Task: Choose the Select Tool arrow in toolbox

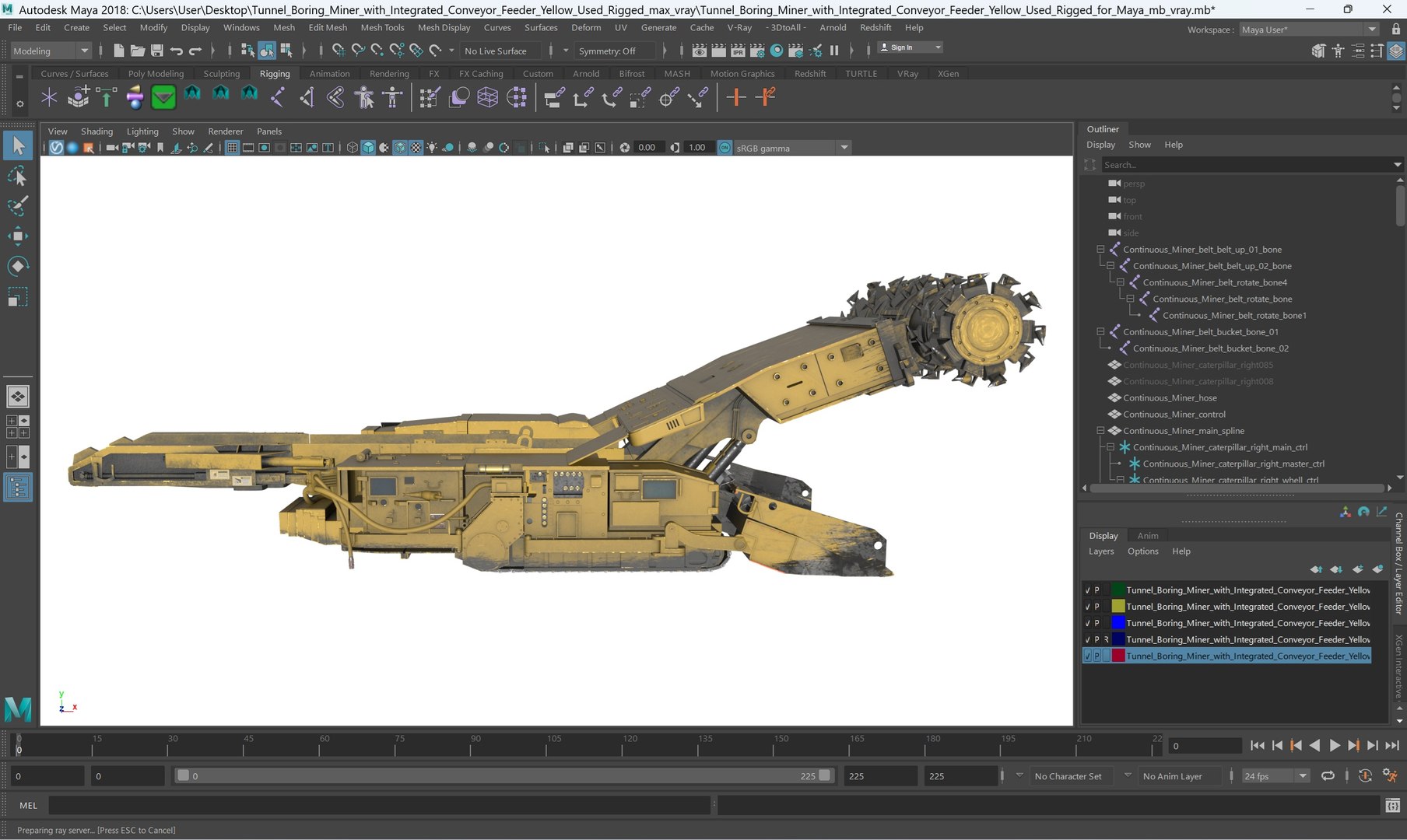Action: [18, 145]
